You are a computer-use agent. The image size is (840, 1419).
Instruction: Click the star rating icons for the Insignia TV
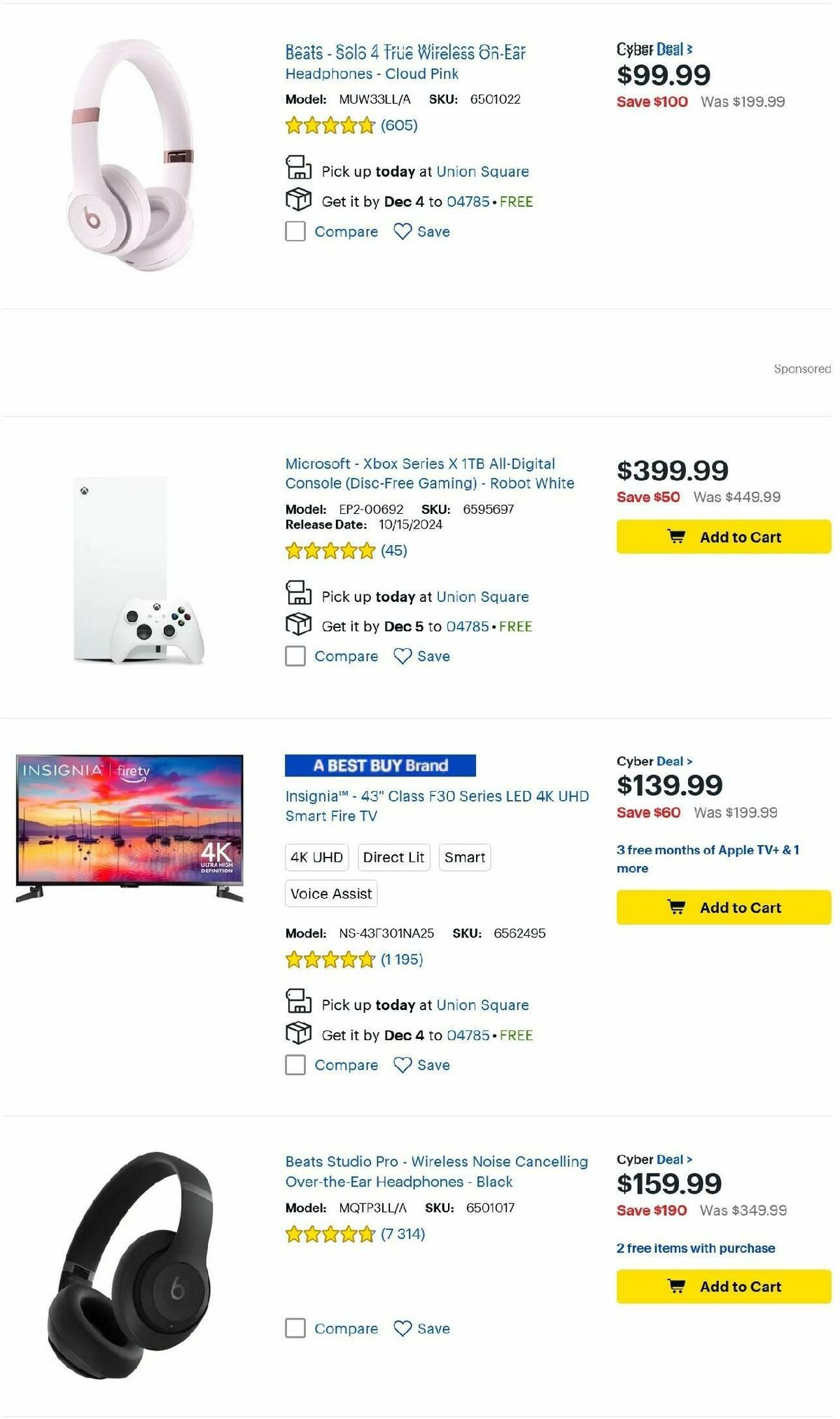(x=329, y=960)
